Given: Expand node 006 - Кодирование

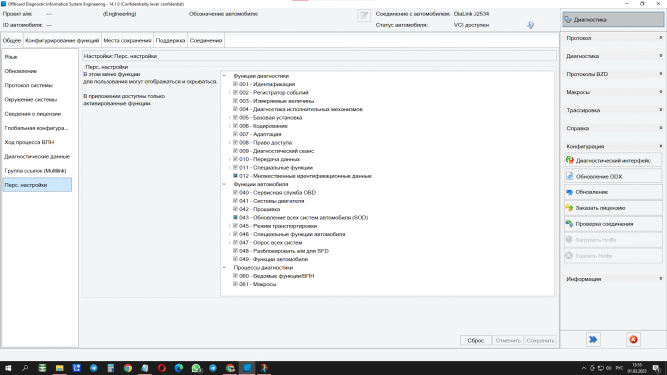Looking at the screenshot, I should [x=230, y=126].
